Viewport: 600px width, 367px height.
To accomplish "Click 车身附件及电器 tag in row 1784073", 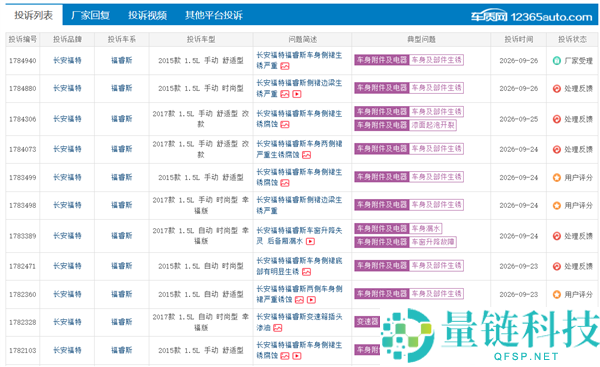I will pyautogui.click(x=382, y=148).
